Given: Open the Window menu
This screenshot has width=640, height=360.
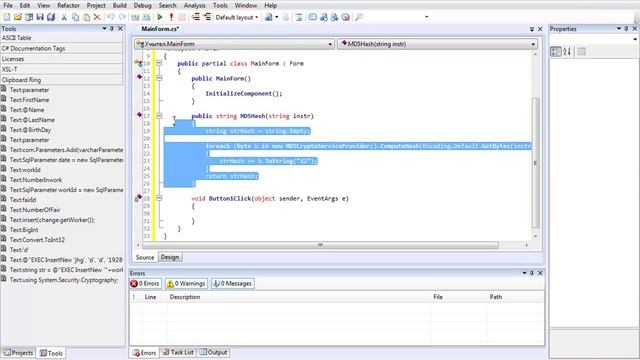Looking at the screenshot, I should click(x=245, y=5).
